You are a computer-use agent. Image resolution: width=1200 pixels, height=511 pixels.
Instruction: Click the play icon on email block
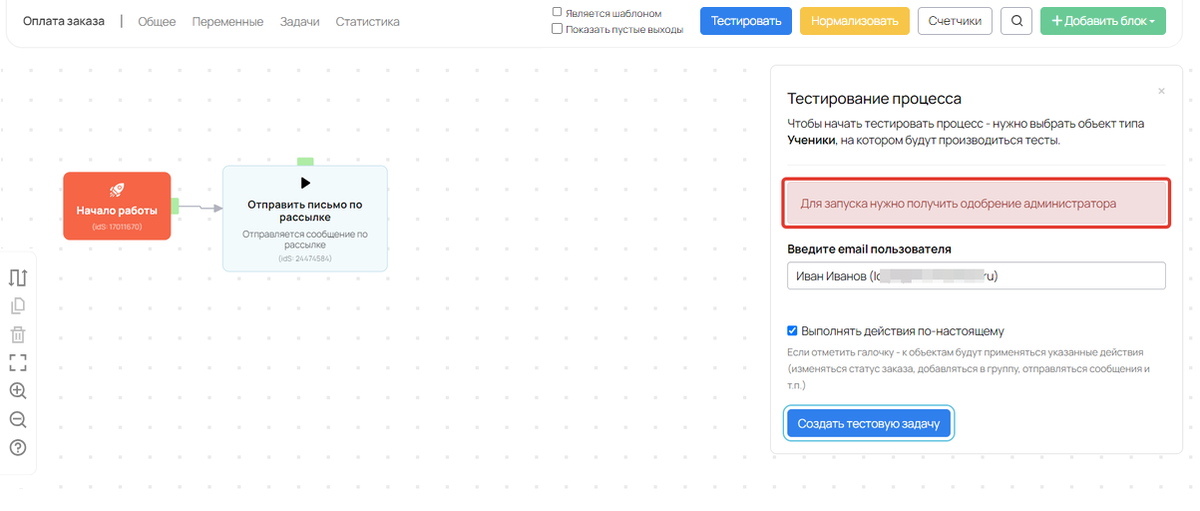305,183
